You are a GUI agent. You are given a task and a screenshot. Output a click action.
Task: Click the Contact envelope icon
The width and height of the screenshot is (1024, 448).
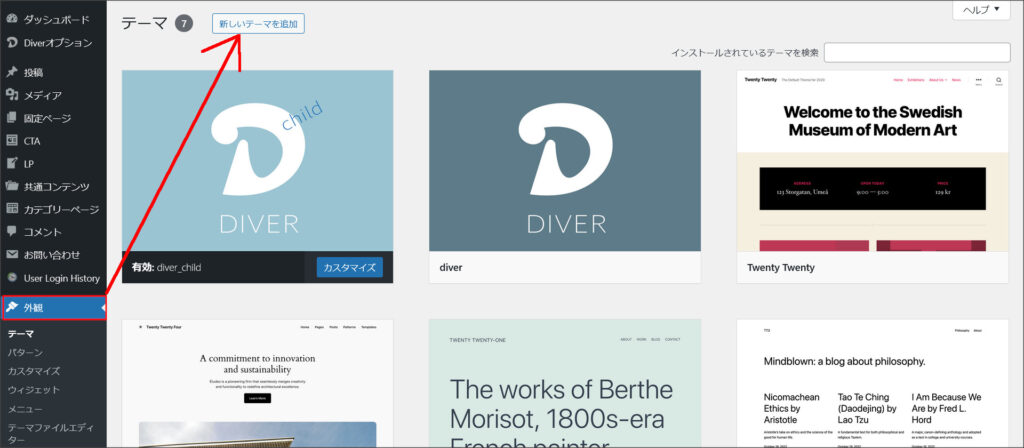coord(12,255)
